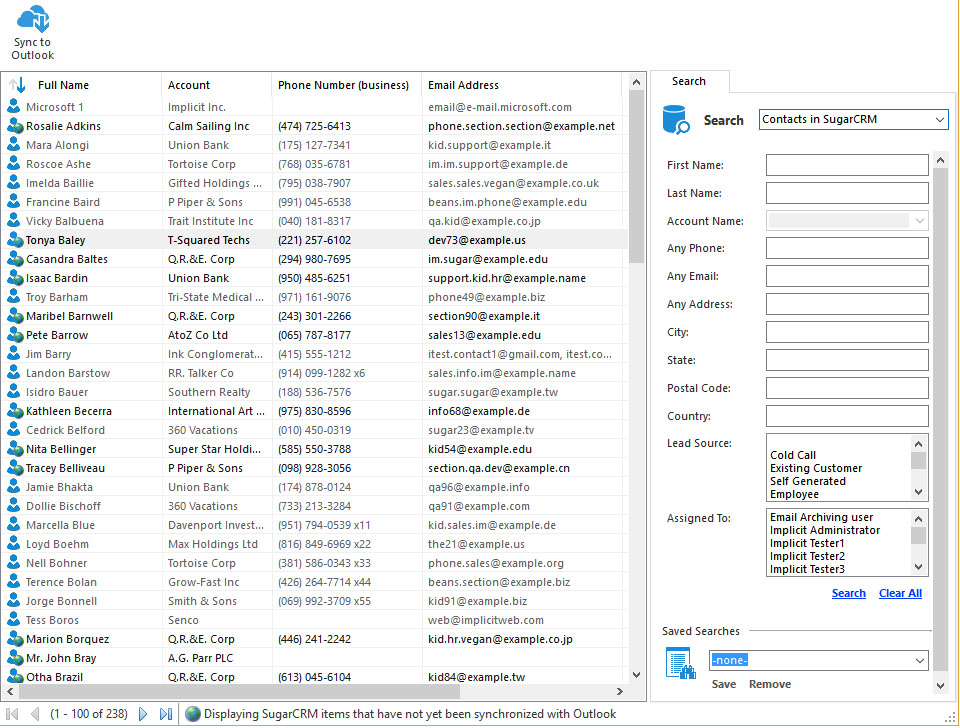Click the Save button under saved searches
The image size is (960, 728).
(x=724, y=684)
